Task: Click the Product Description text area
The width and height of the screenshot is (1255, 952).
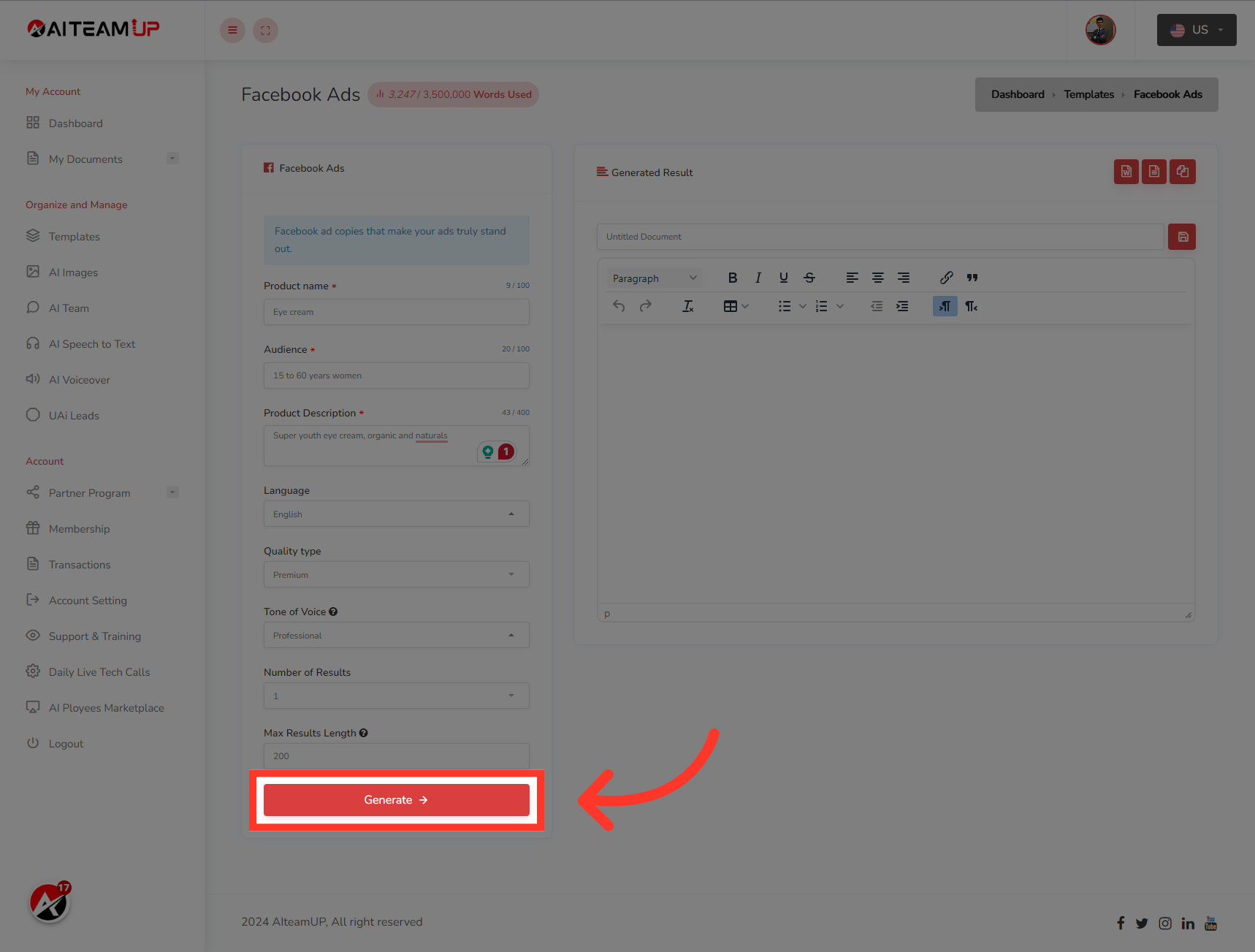Action: [x=397, y=446]
